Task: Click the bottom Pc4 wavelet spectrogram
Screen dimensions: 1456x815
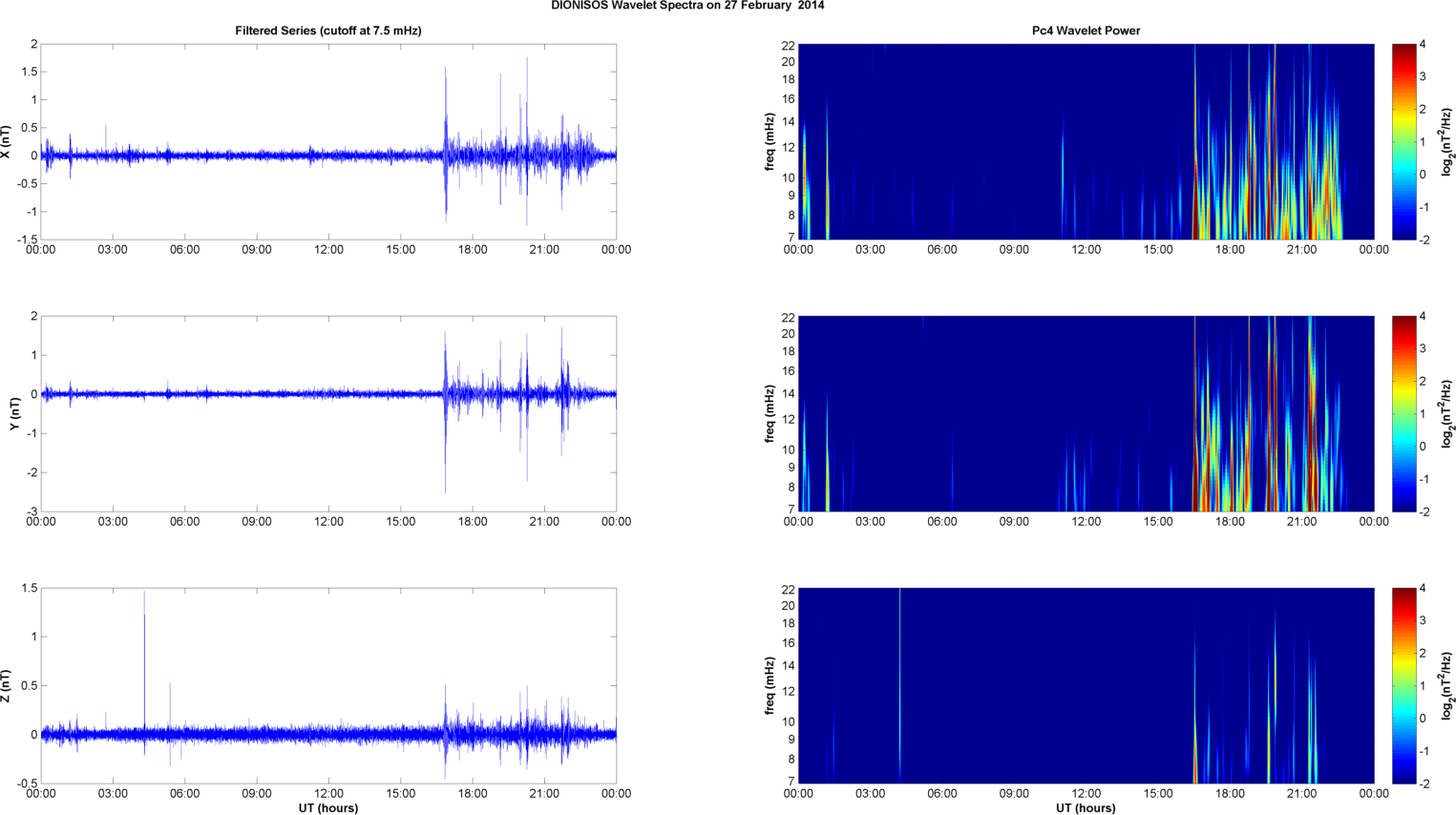Action: click(x=1086, y=685)
